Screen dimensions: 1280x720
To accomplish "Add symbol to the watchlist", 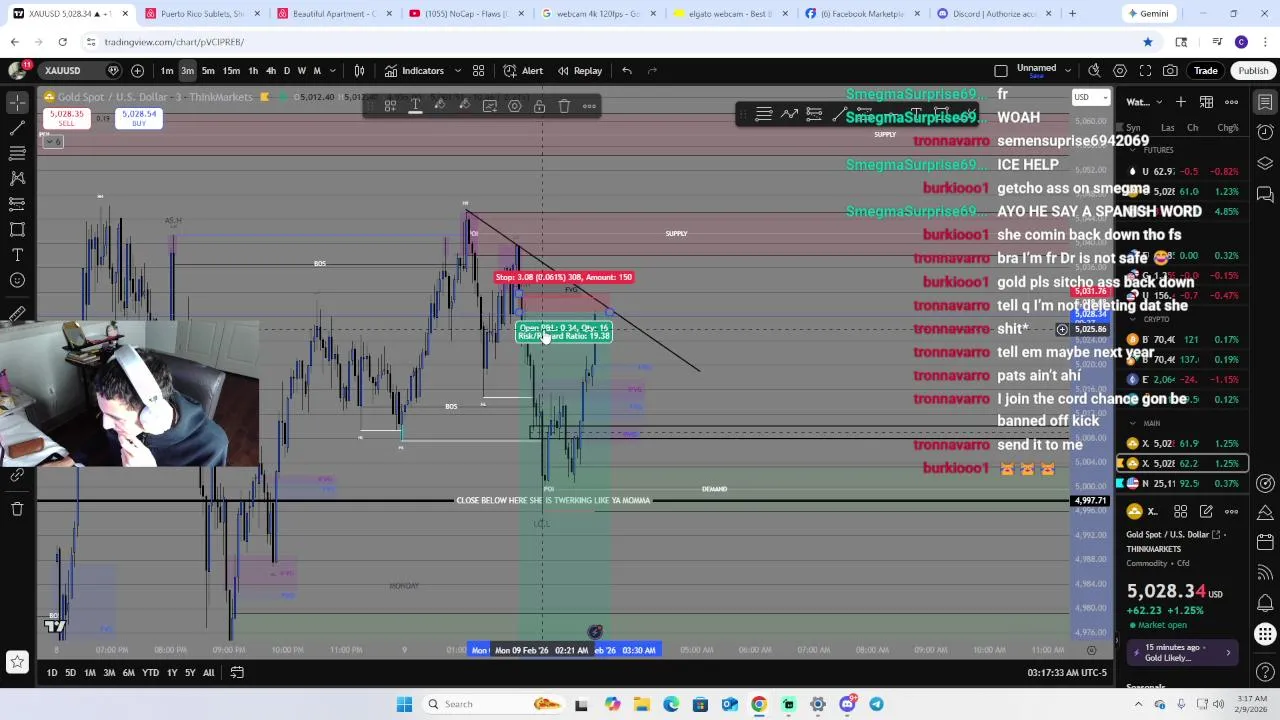I will click(x=1181, y=102).
